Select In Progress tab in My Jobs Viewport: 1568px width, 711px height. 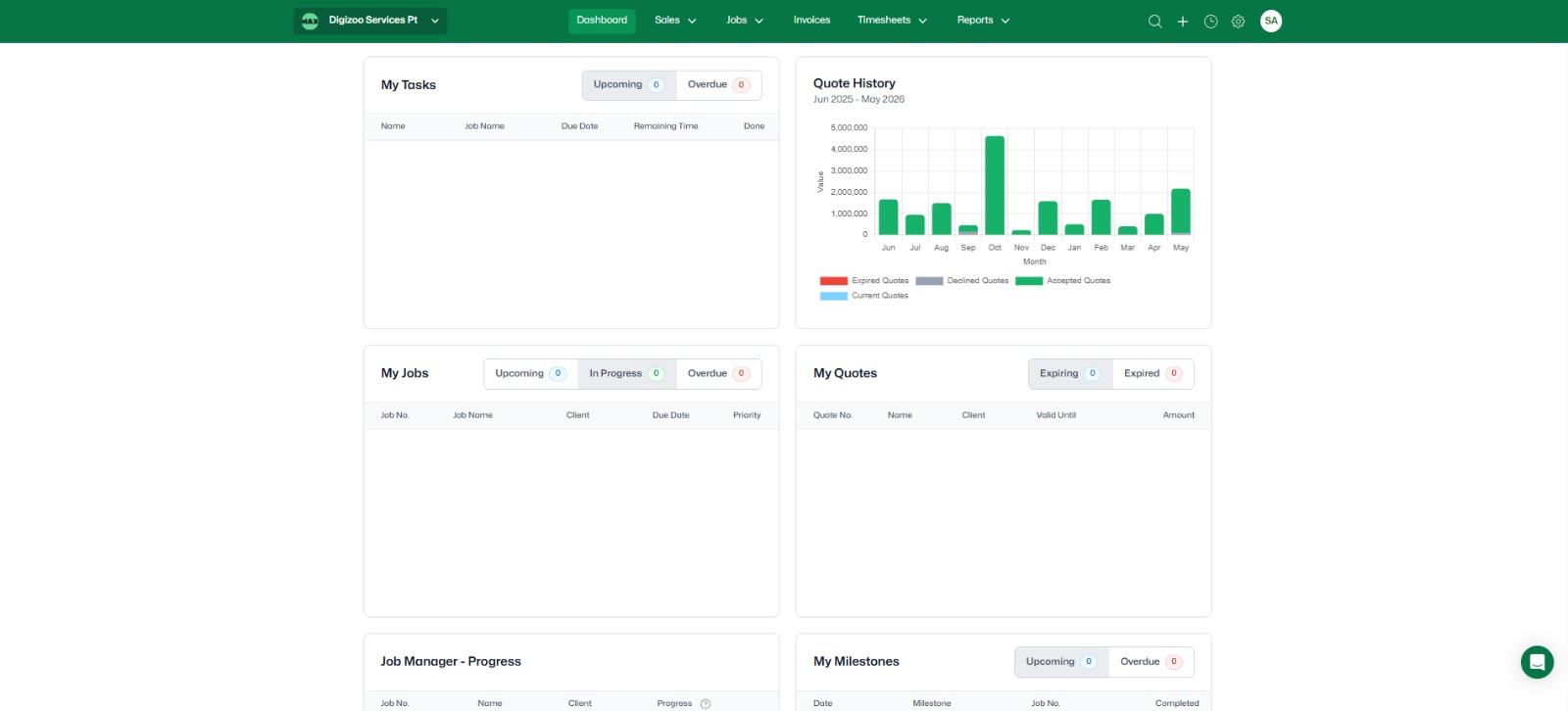coord(626,373)
